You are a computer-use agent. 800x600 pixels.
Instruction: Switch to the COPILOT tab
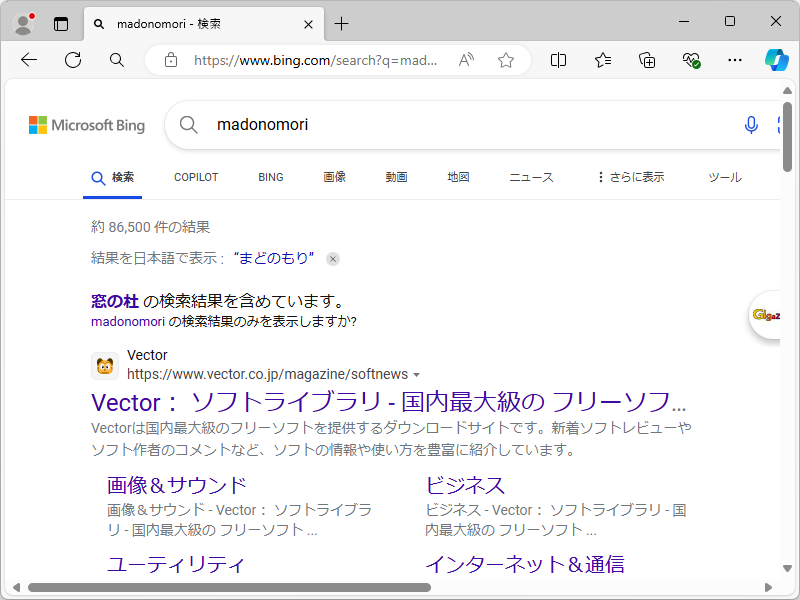click(196, 177)
